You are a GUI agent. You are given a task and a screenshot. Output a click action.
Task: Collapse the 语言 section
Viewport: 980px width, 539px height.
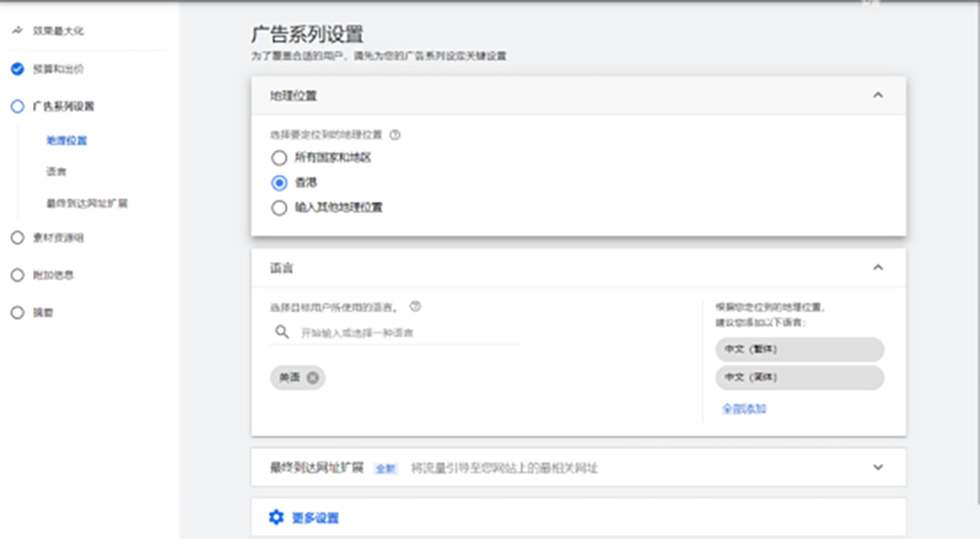coord(878,268)
